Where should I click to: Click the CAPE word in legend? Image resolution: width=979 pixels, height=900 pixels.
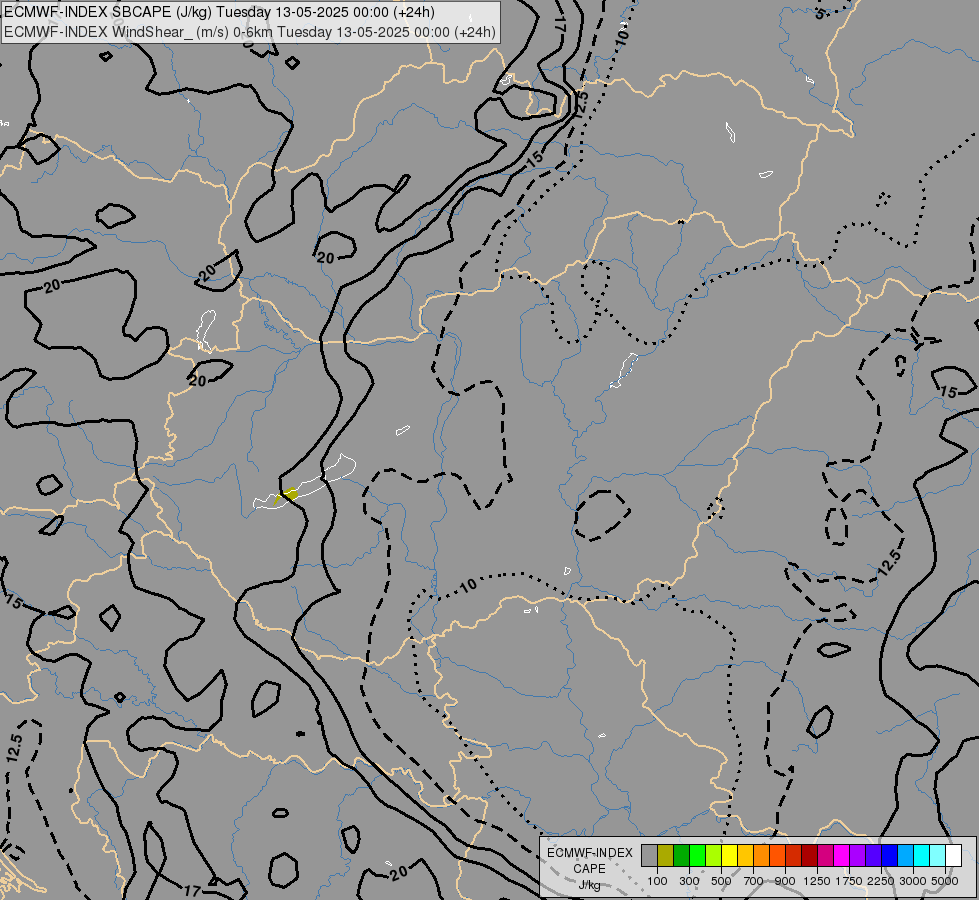pos(589,869)
